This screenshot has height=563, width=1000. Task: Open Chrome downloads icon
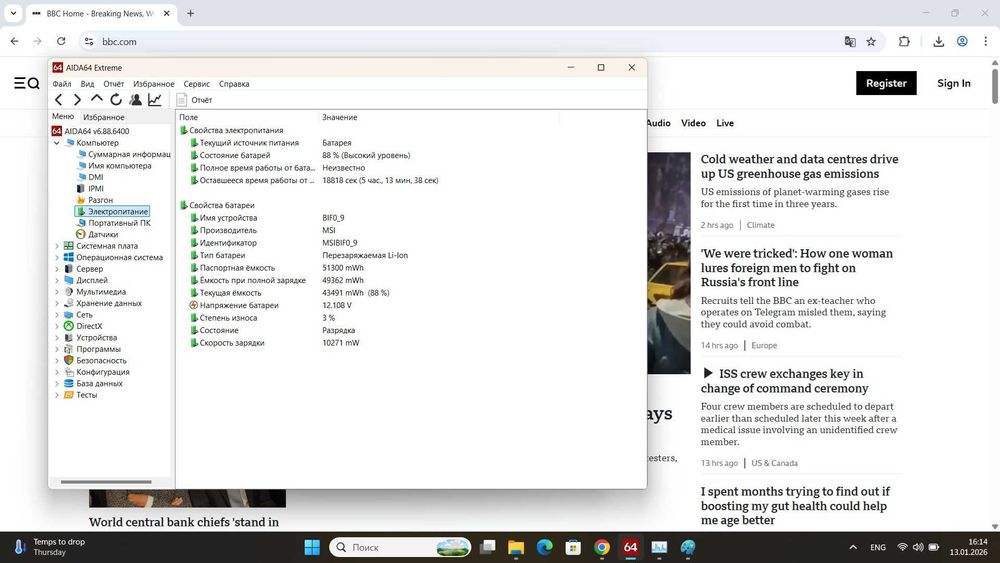[x=938, y=41]
